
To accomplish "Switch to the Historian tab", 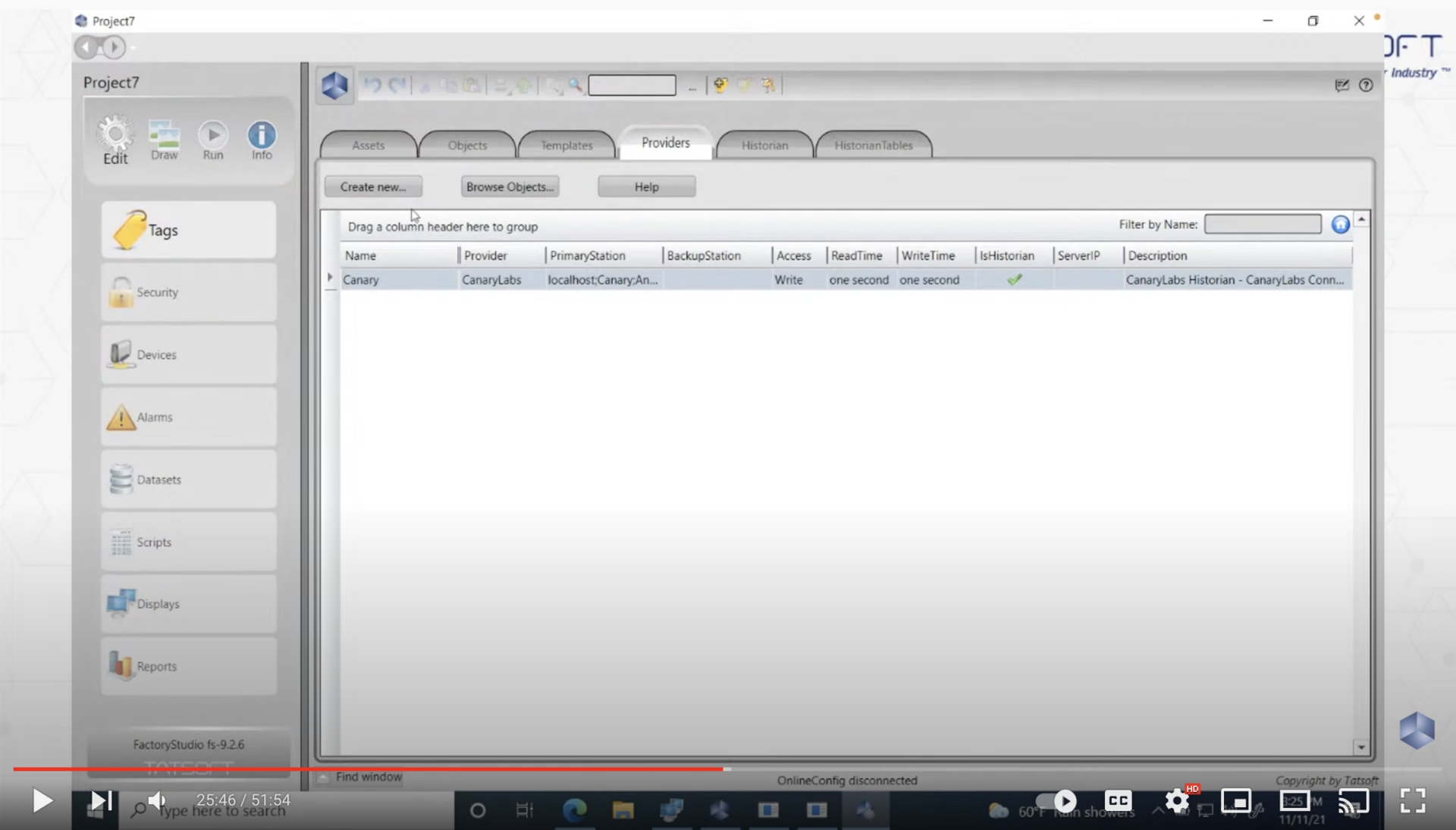I will tap(764, 145).
